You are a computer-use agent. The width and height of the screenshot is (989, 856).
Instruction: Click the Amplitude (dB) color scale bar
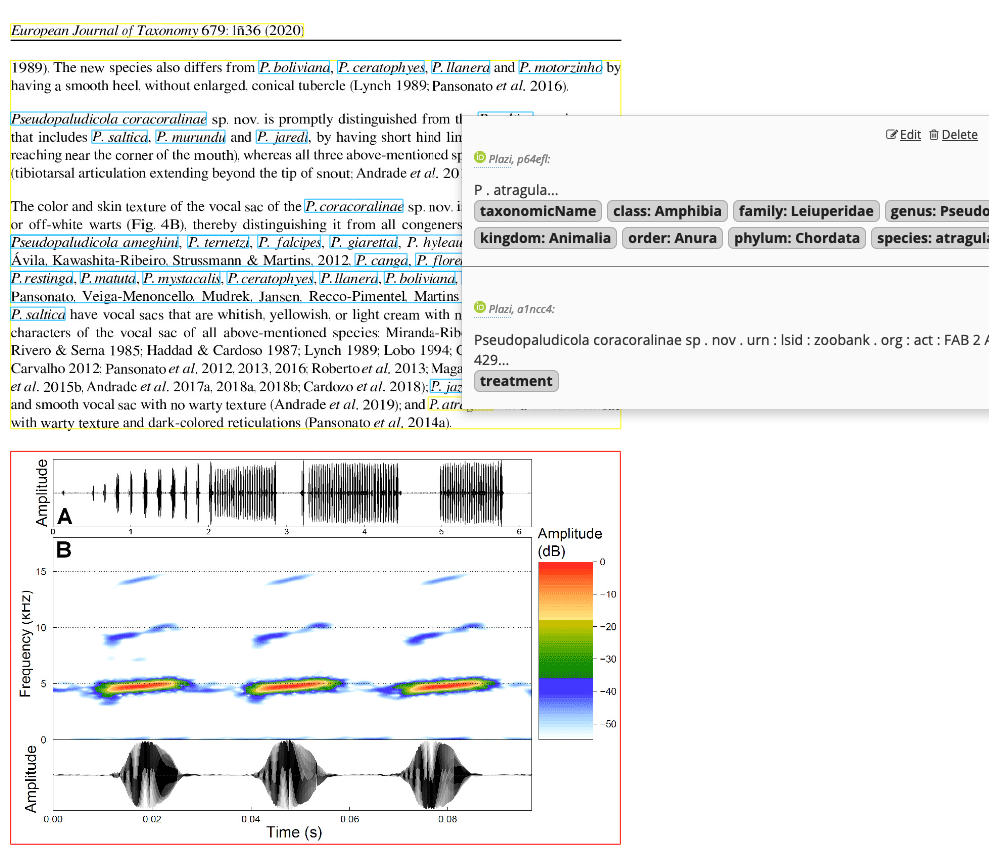(565, 650)
